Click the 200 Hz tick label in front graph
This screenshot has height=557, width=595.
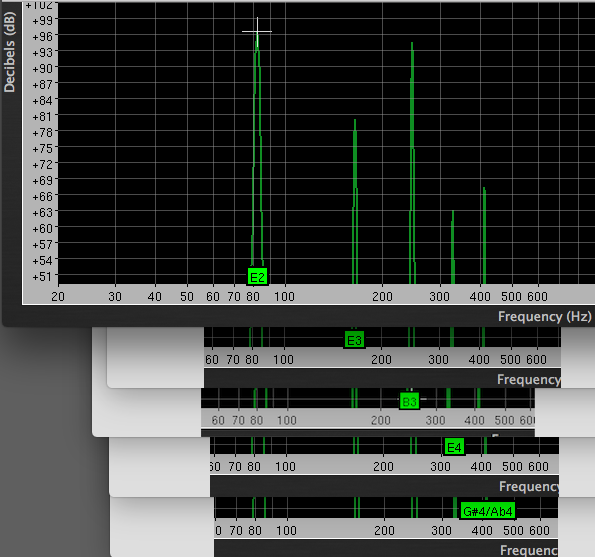382,296
